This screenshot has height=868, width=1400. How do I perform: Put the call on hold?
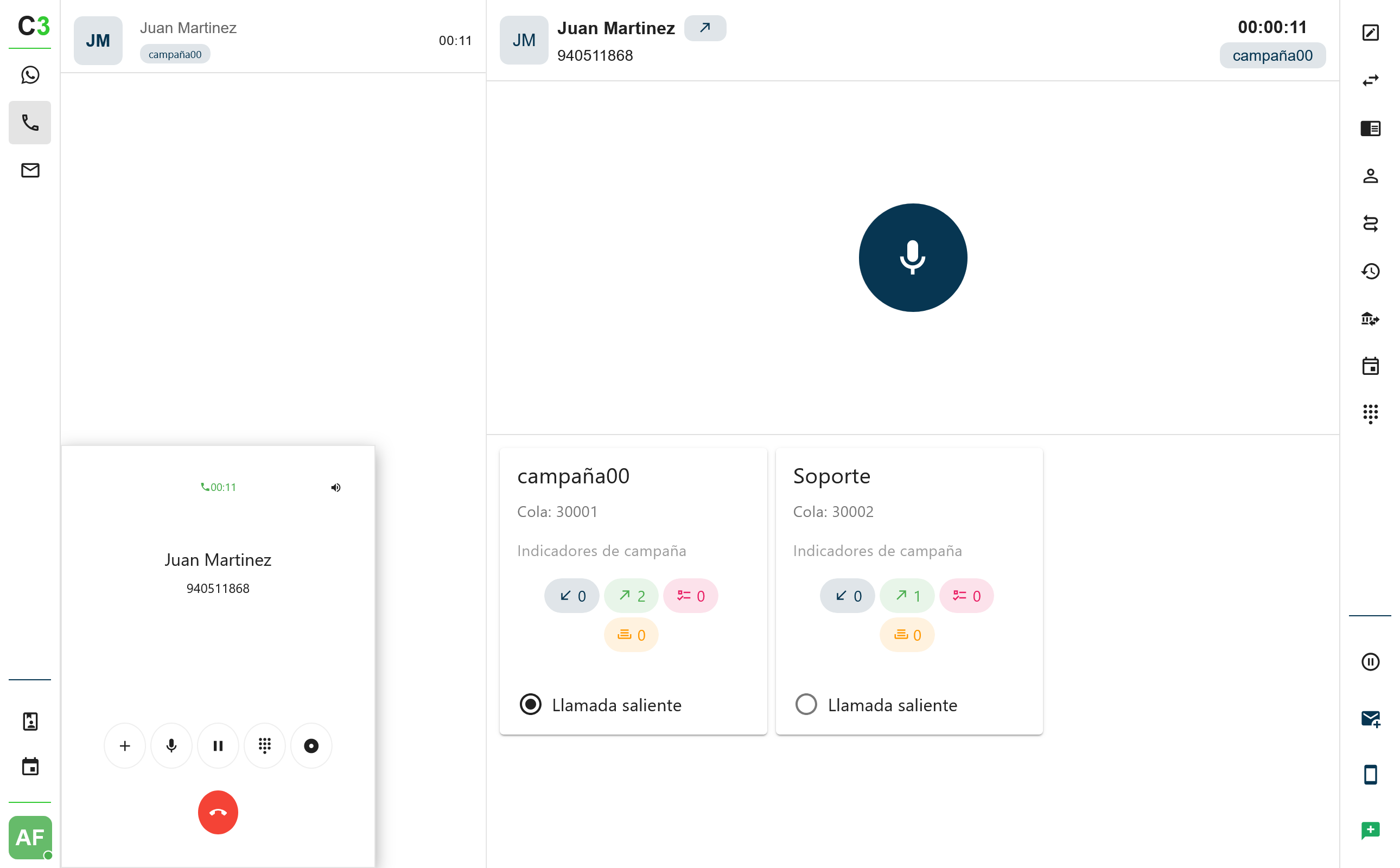pos(218,745)
